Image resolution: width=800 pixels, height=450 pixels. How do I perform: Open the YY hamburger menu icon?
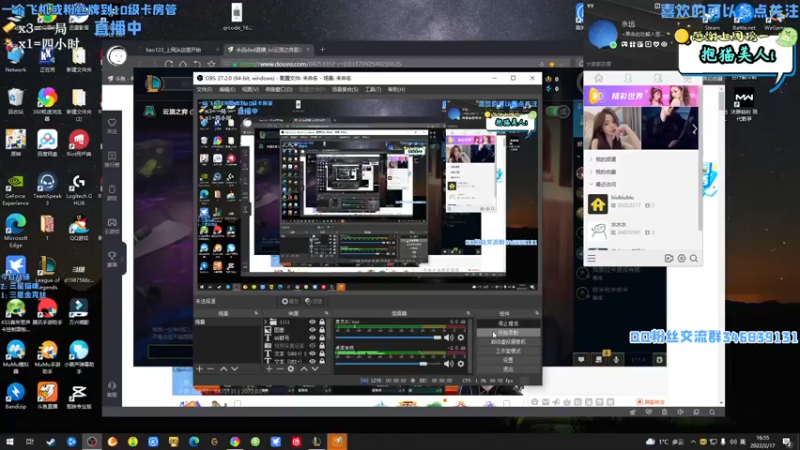592,259
